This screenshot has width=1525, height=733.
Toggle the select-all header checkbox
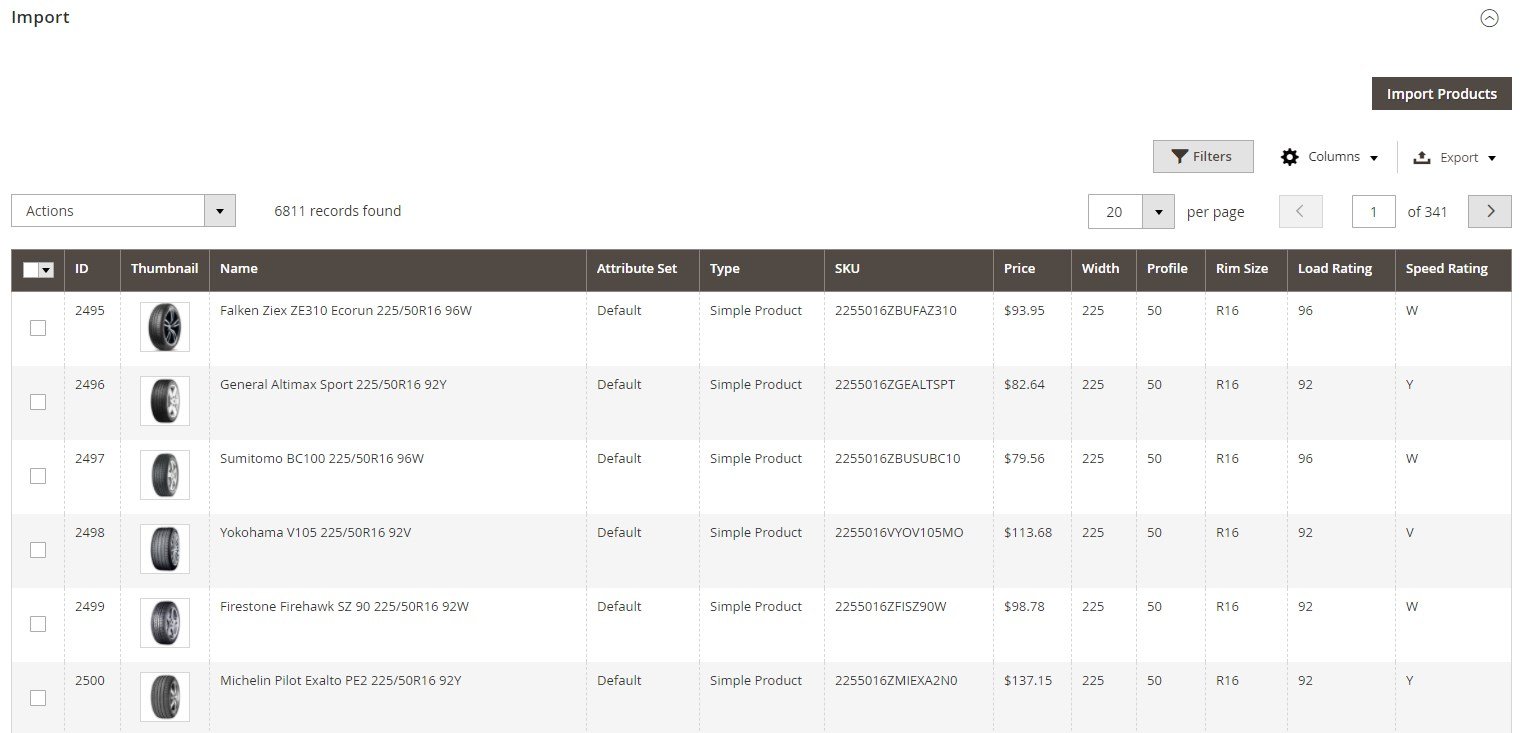pos(30,270)
